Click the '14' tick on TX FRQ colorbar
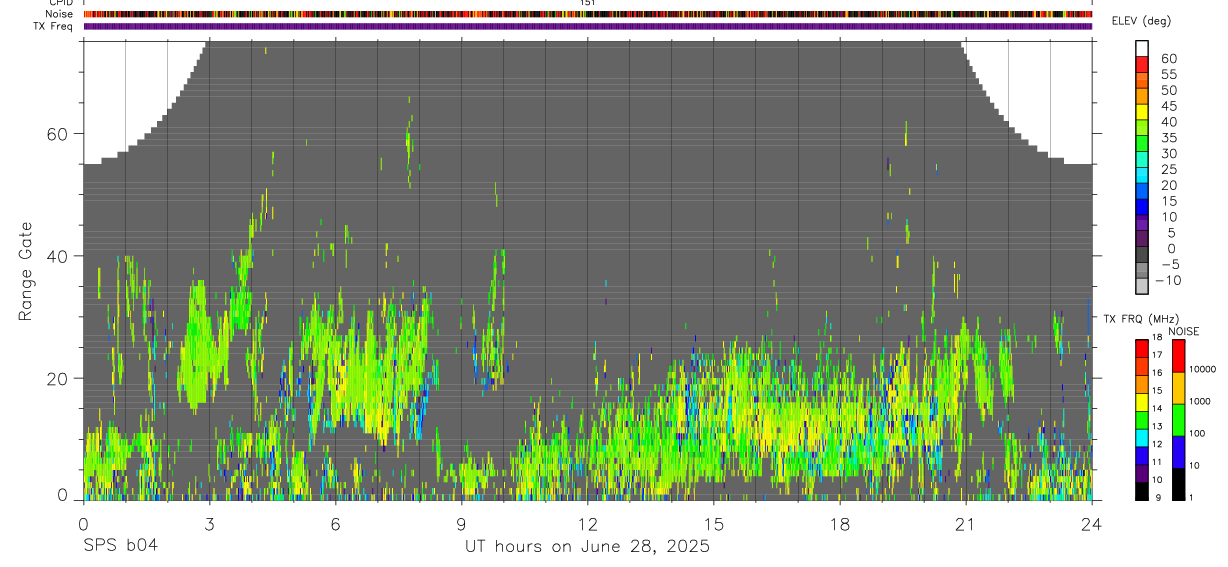Screen dimensions: 1228x567 [x=1155, y=408]
